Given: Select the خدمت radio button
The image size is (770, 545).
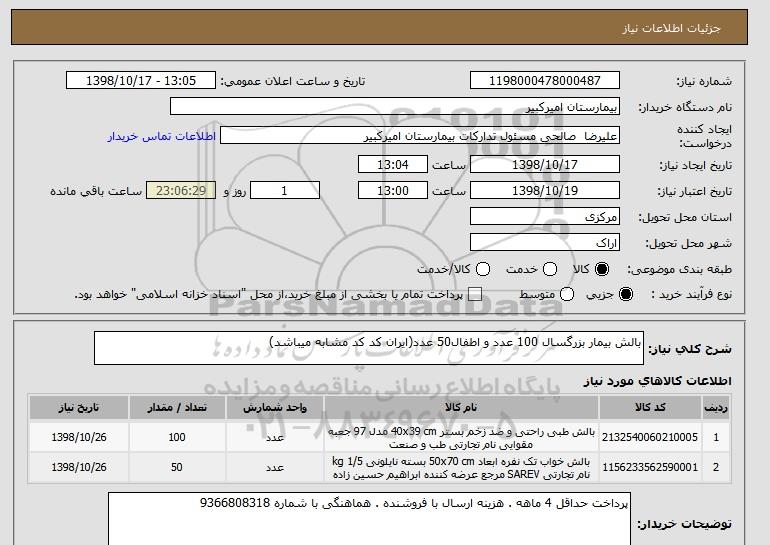Looking at the screenshot, I should pos(550,269).
